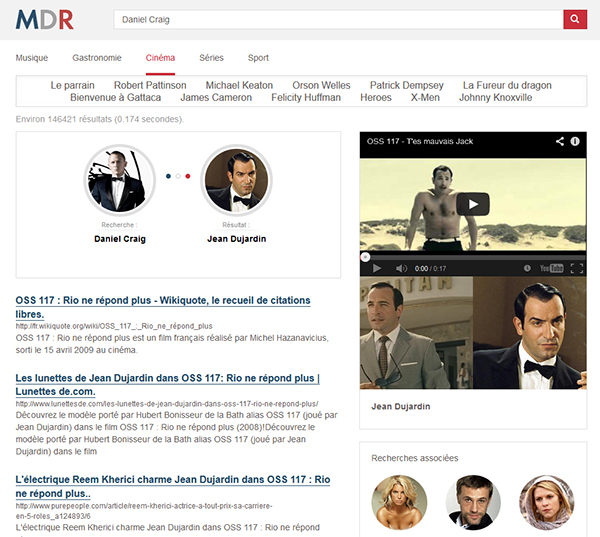Select the Robert Pattinson suggestion
The height and width of the screenshot is (537, 600).
pyautogui.click(x=150, y=85)
